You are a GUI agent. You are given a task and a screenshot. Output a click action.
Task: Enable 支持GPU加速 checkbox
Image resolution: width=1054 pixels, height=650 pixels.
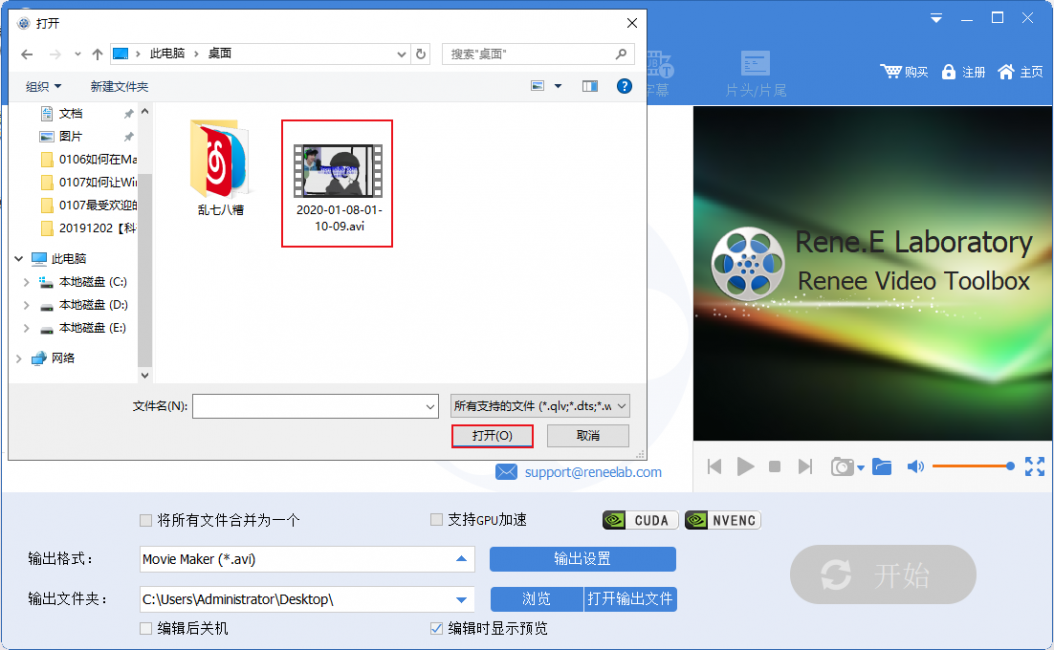tap(436, 520)
